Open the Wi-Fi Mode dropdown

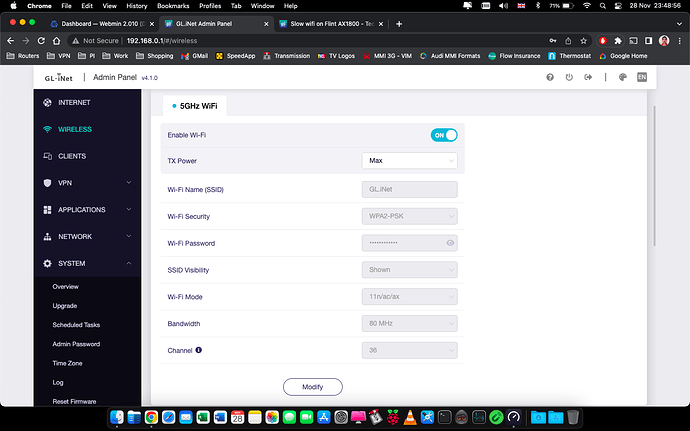click(409, 297)
